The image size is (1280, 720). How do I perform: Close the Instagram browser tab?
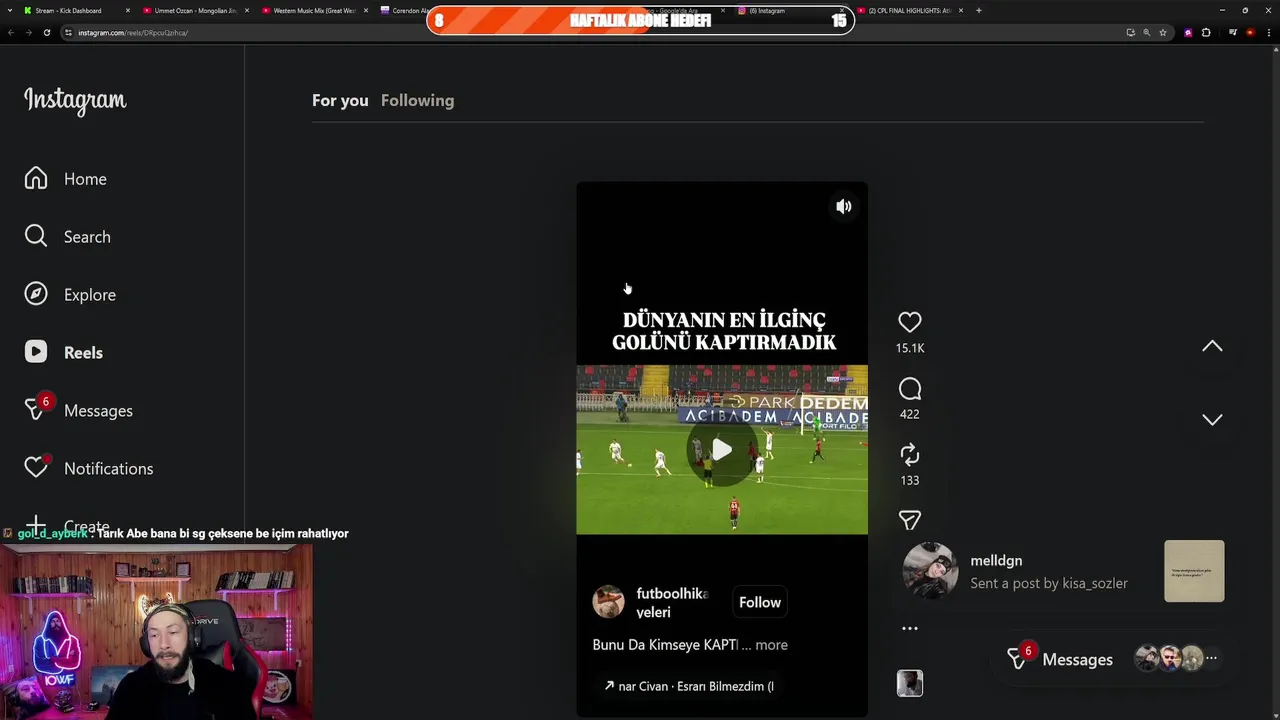tap(842, 10)
